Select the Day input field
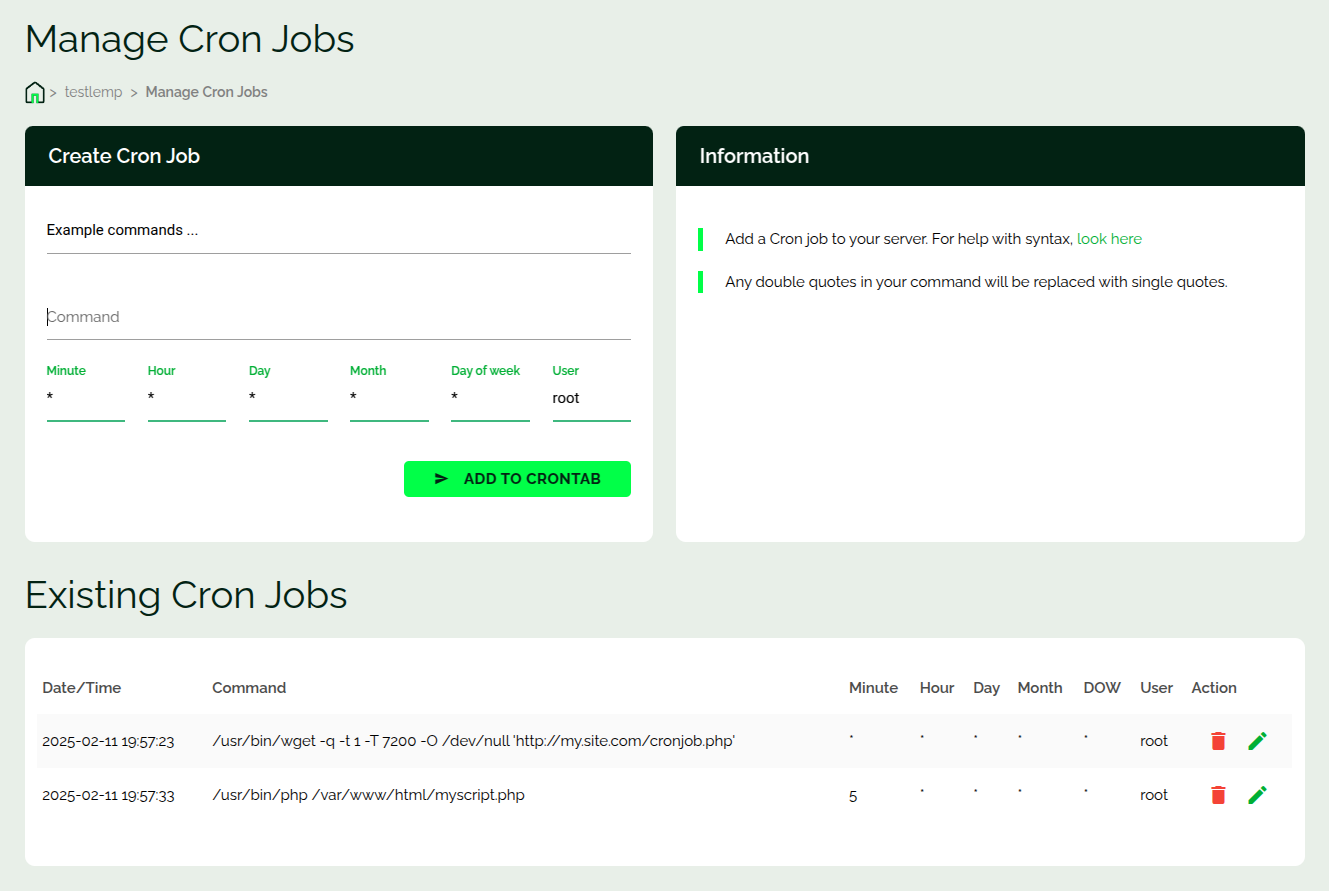The width and height of the screenshot is (1329, 891). 288,399
